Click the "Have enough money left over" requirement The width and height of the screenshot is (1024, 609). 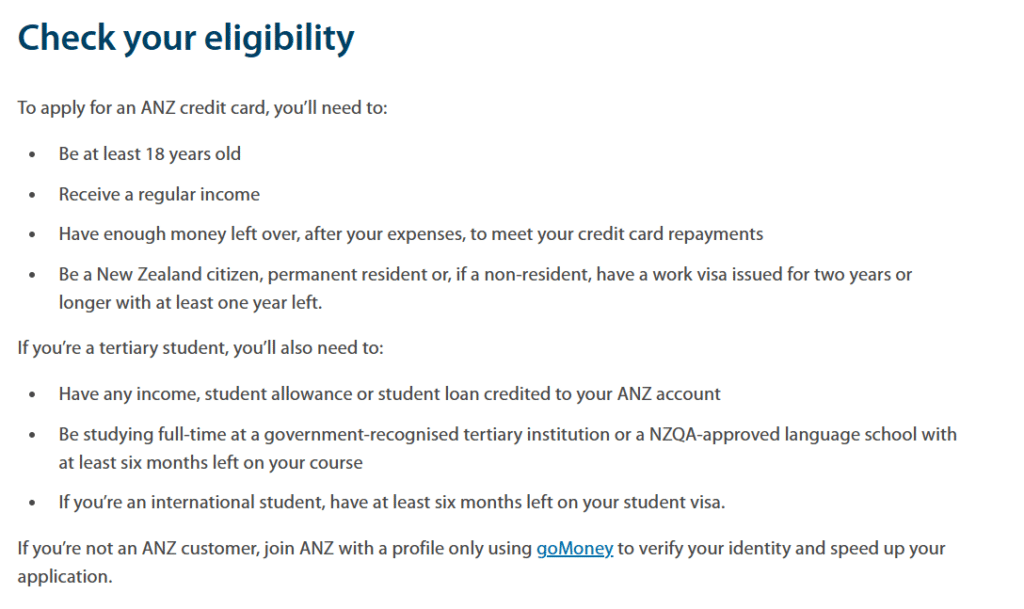pyautogui.click(x=410, y=234)
